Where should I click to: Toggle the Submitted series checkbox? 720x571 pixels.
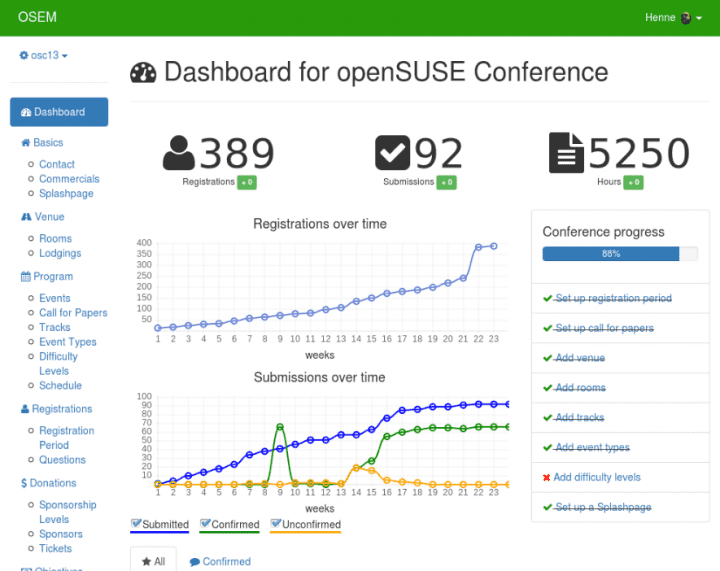point(136,524)
